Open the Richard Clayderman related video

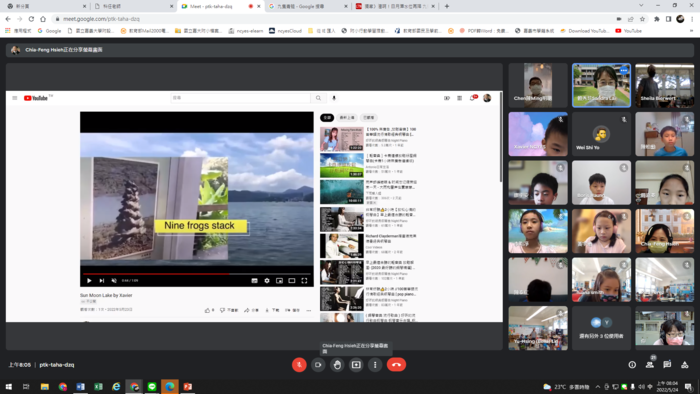(369, 245)
